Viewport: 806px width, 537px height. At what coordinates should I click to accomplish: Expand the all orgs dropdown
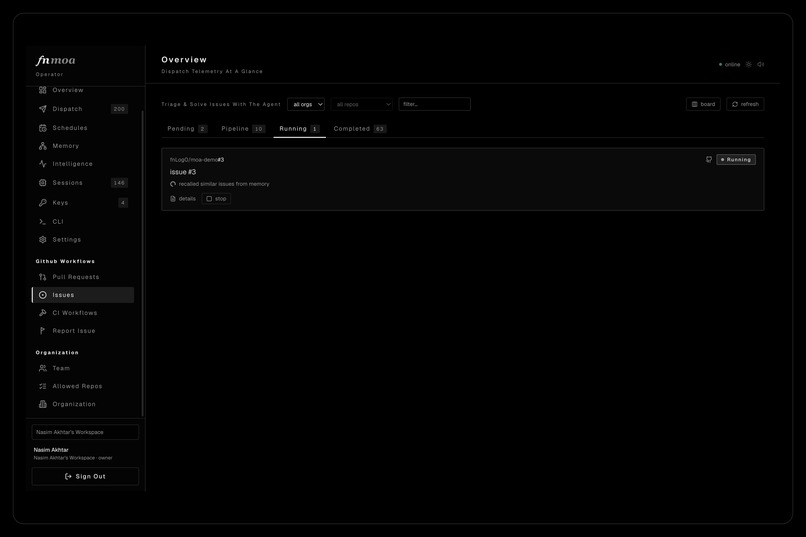point(306,104)
